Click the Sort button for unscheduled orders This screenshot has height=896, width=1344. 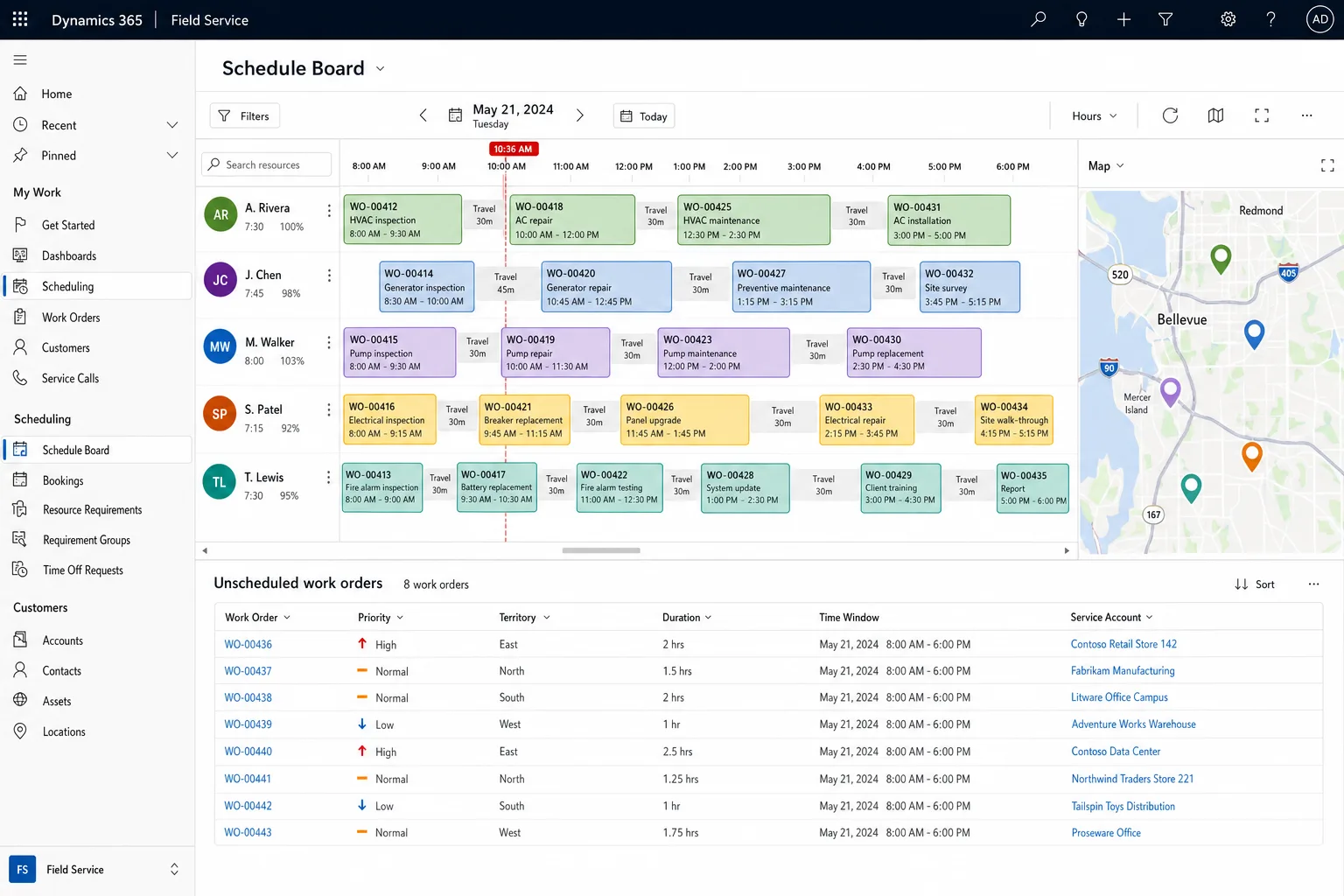coord(1255,584)
